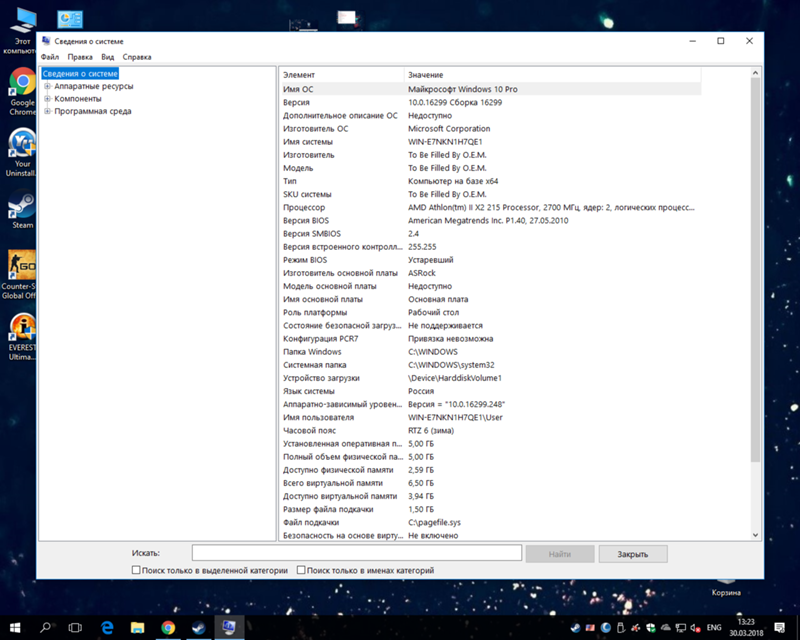The image size is (800, 640).
Task: Click scroll up arrow of details list
Action: [x=755, y=73]
